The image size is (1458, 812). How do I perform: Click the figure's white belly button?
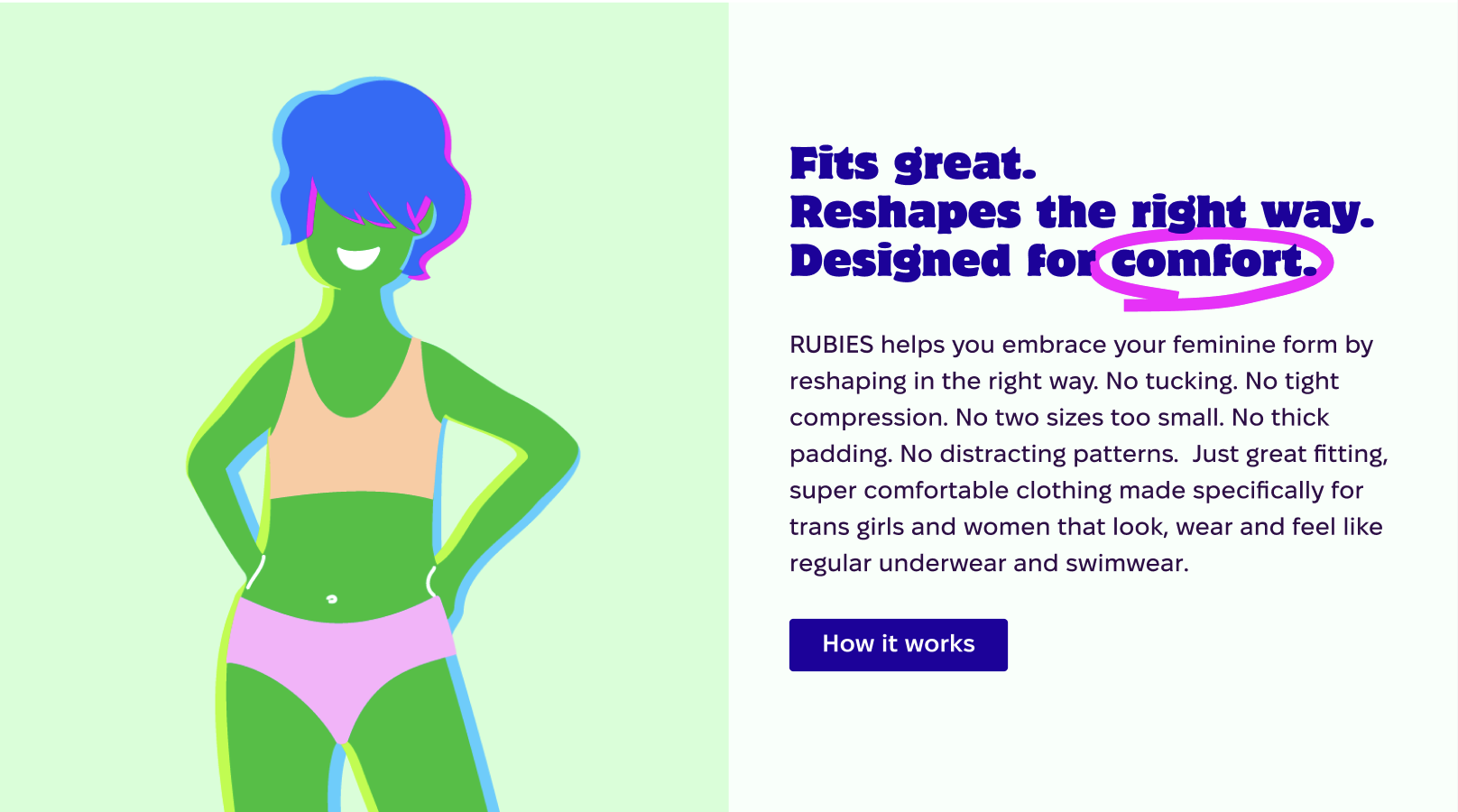tap(331, 598)
